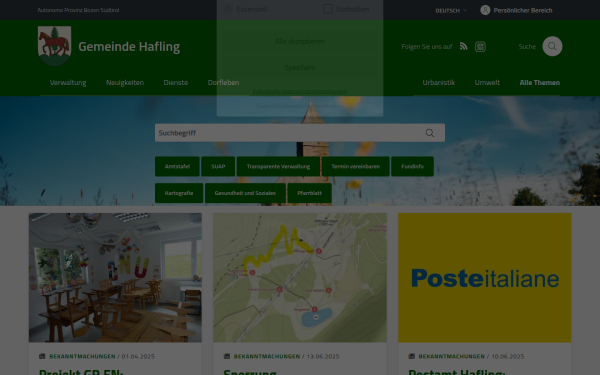Click the user avatar icon for Persönlicher Bereich
The width and height of the screenshot is (600, 375).
[x=485, y=10]
